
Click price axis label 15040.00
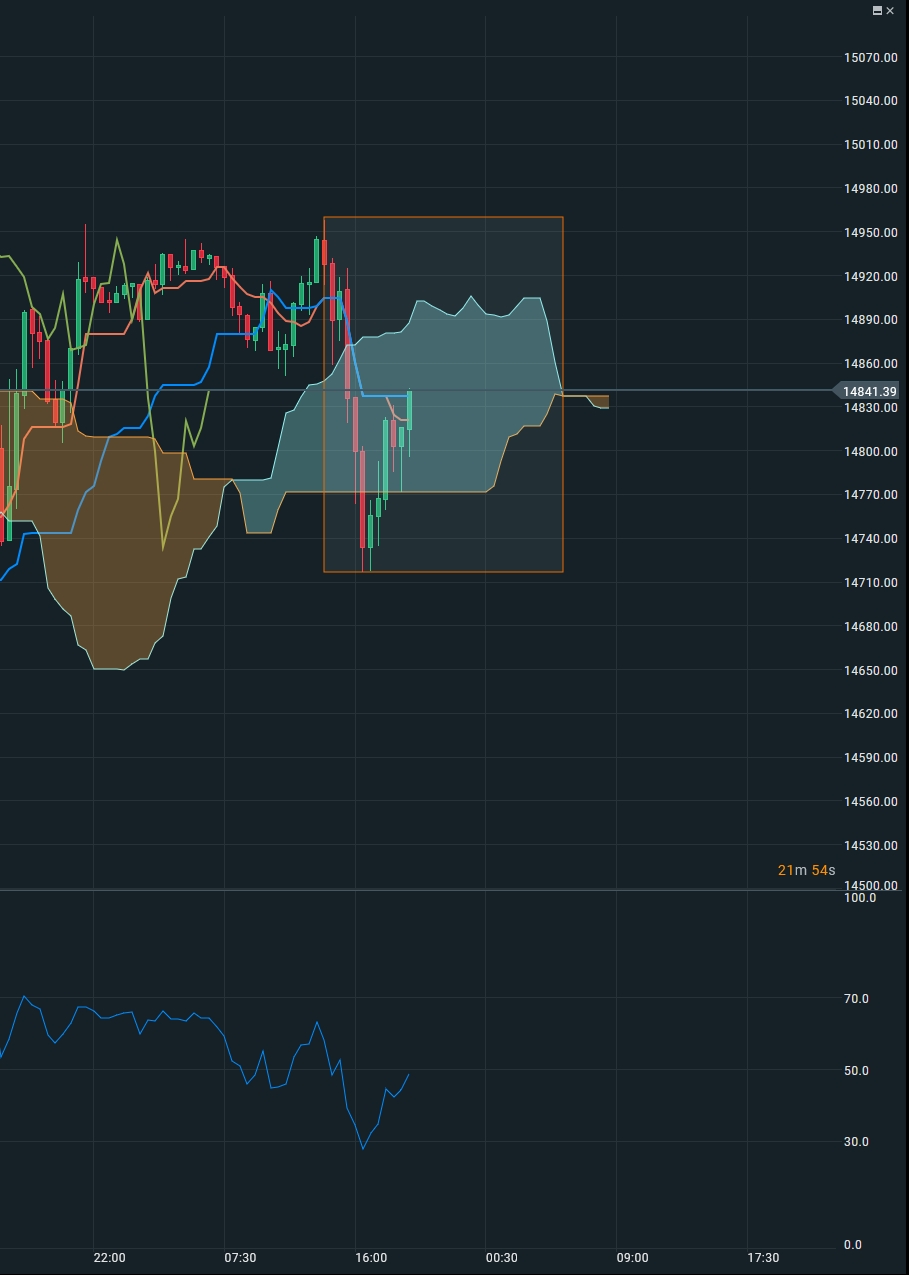pyautogui.click(x=870, y=101)
